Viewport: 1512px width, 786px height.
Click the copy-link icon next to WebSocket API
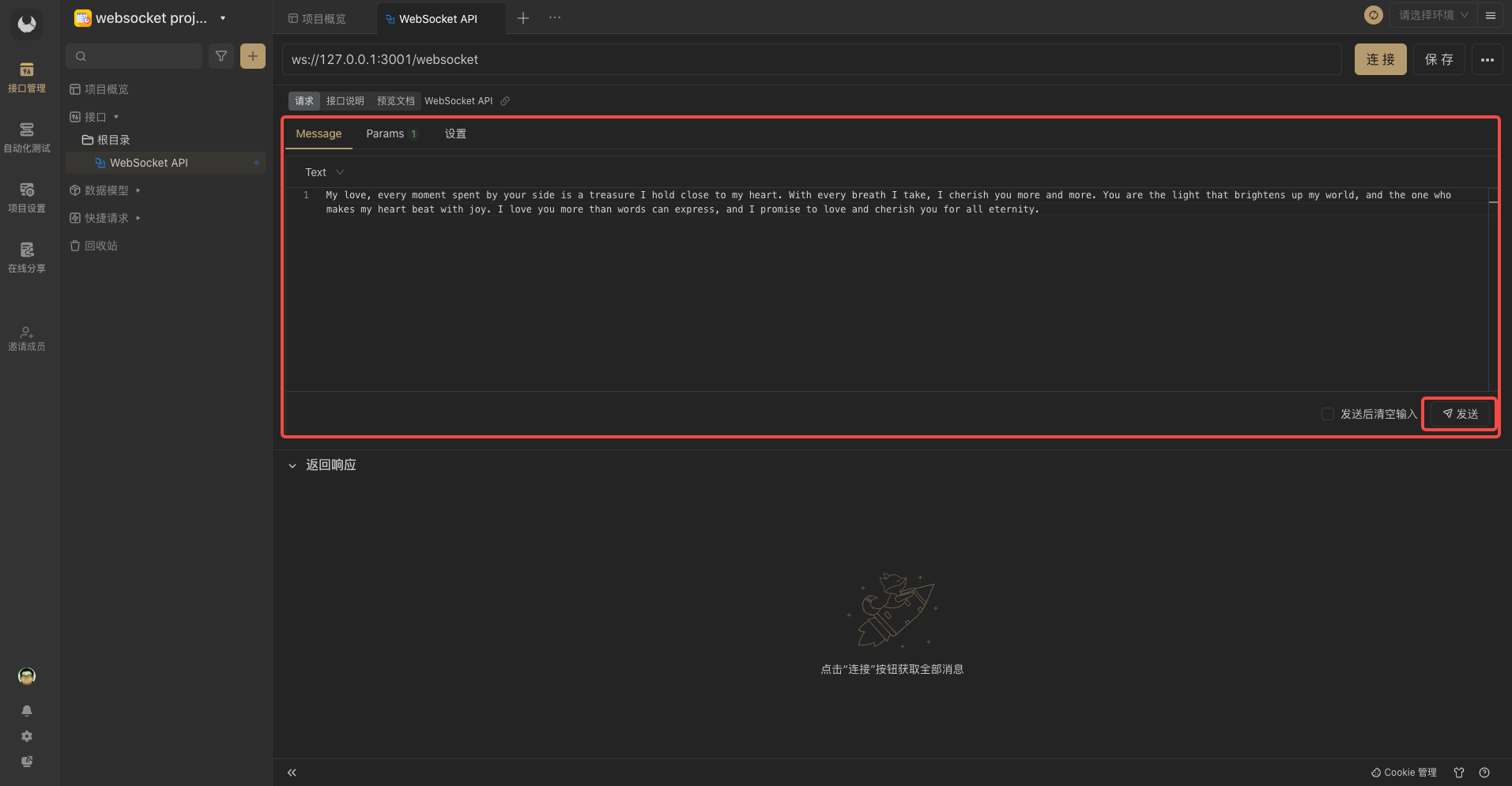[505, 101]
